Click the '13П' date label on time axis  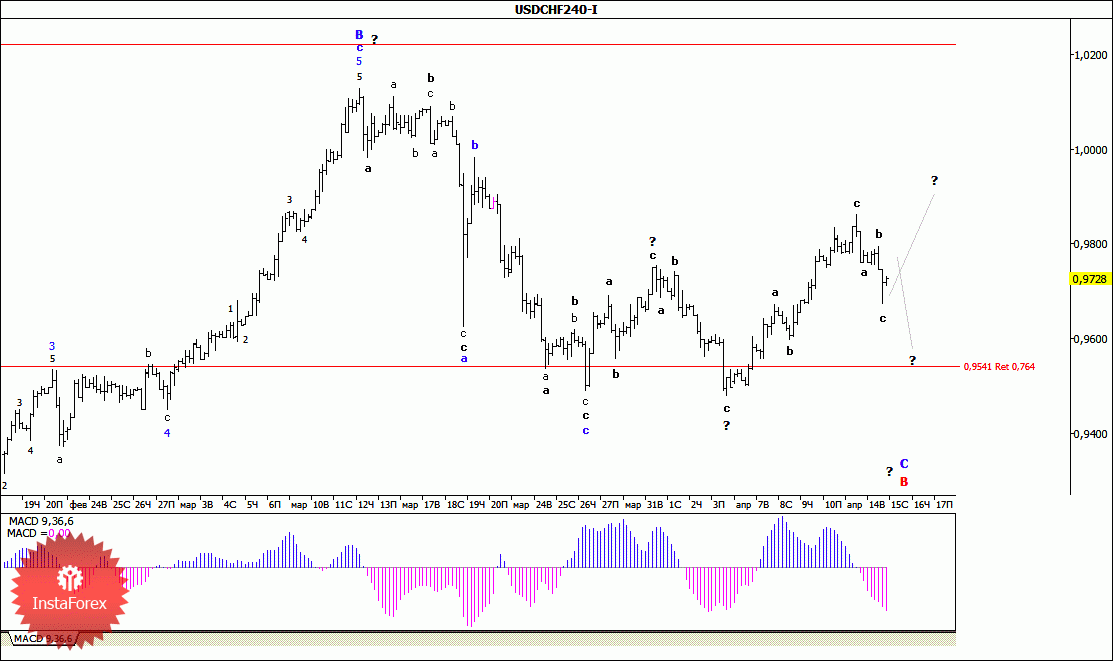click(x=388, y=505)
